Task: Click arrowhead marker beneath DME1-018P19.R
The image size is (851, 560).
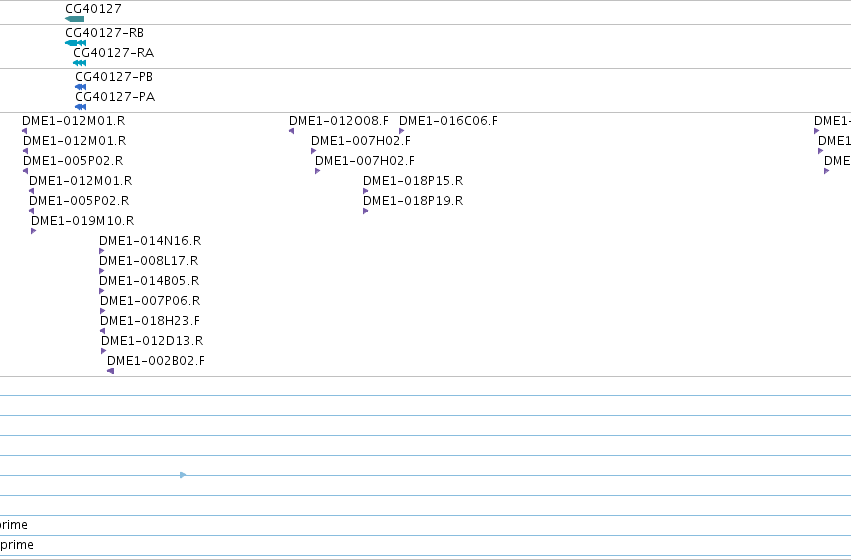Action: coord(366,211)
